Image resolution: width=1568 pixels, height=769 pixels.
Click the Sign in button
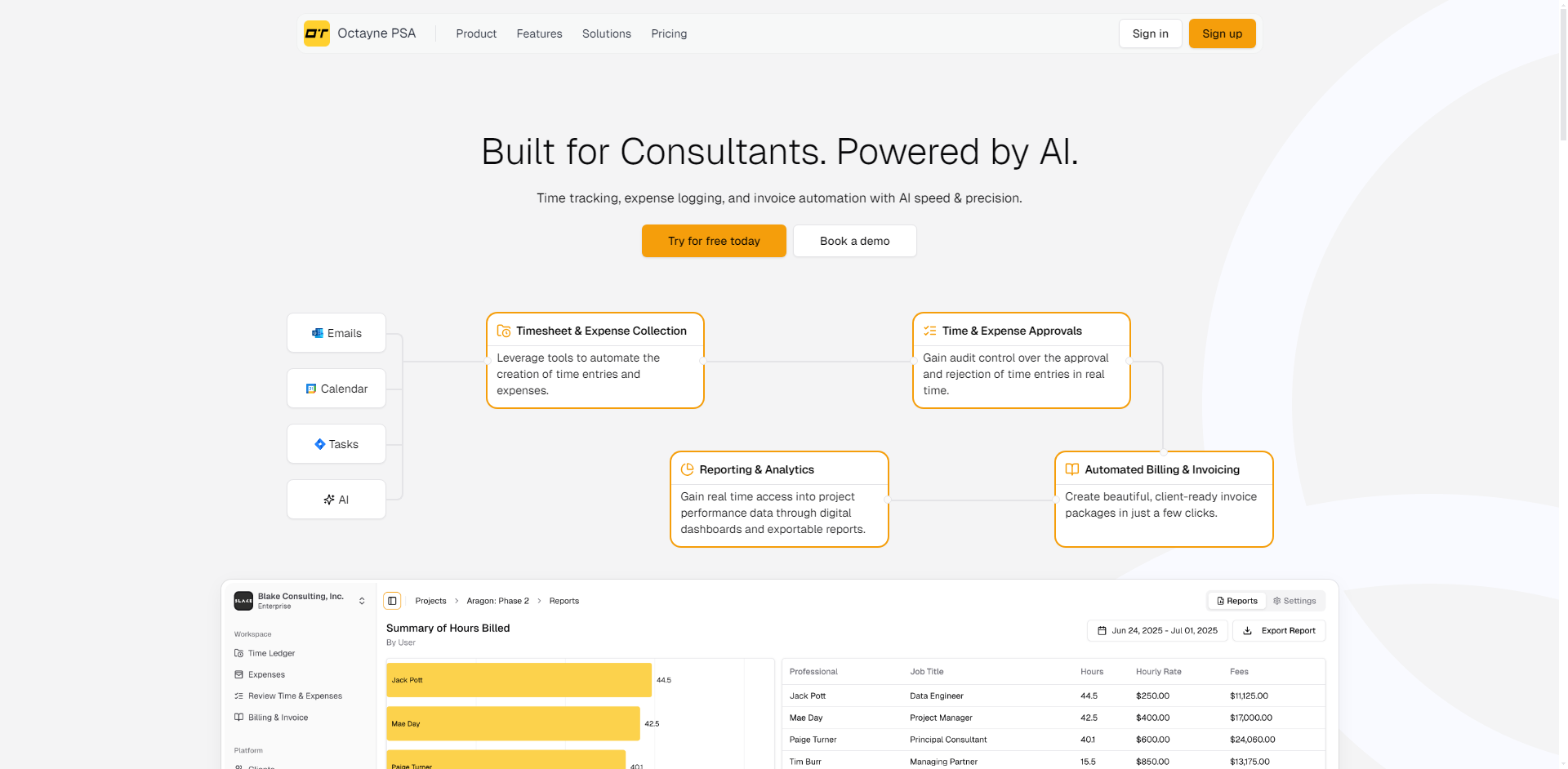point(1150,33)
